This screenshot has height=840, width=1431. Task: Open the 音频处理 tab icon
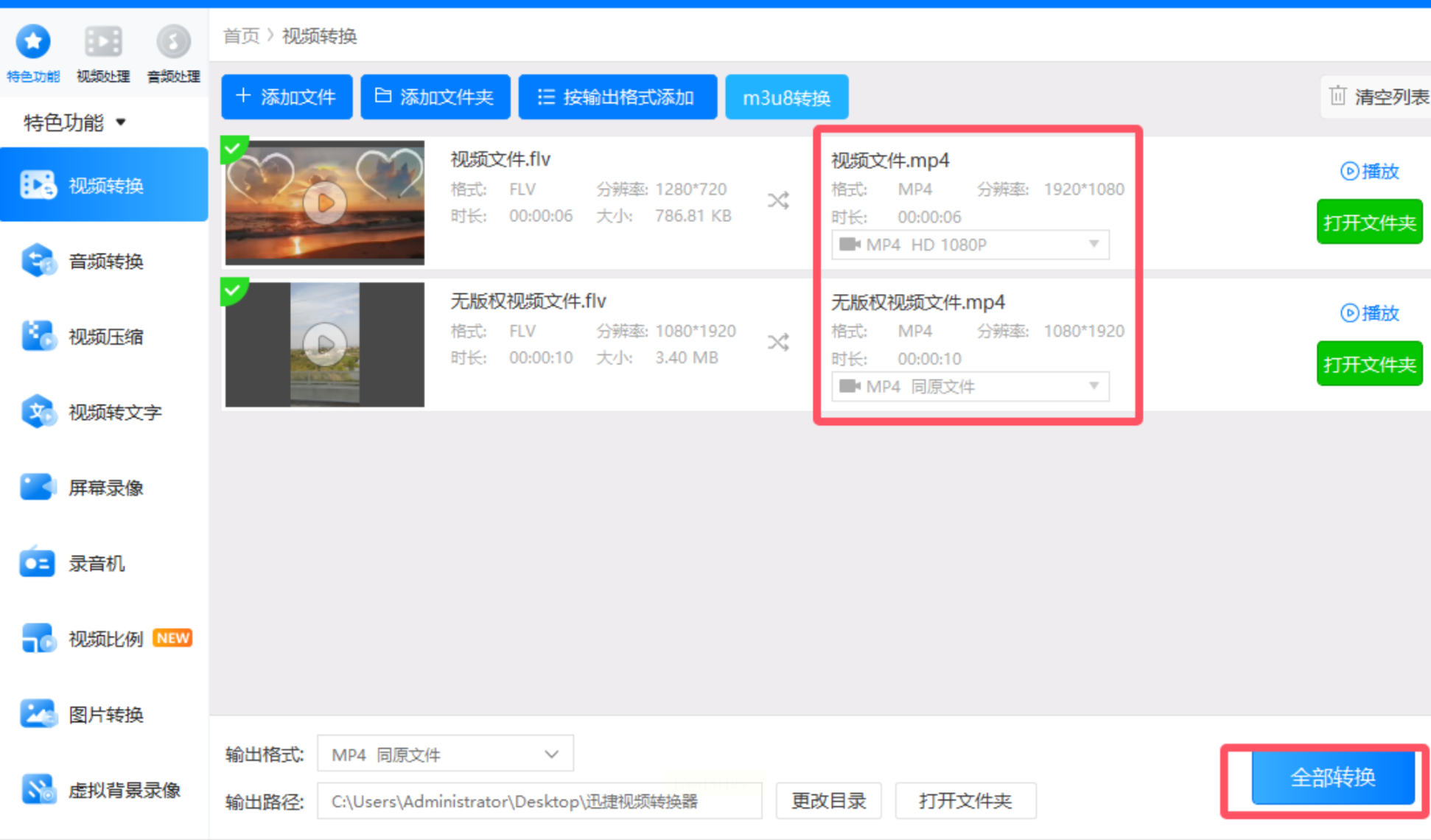coord(173,43)
